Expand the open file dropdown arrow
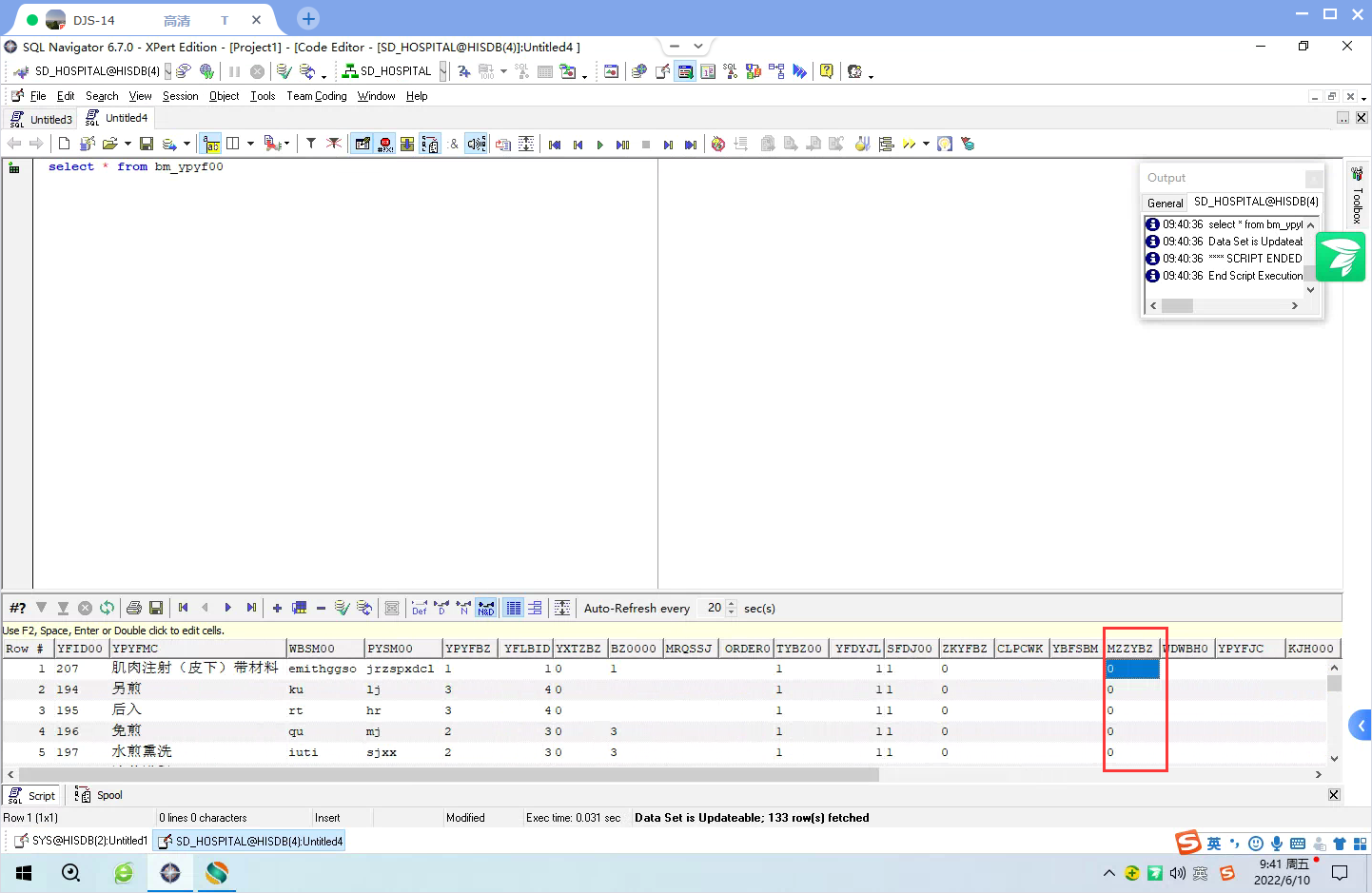Image resolution: width=1372 pixels, height=893 pixels. coord(127,145)
